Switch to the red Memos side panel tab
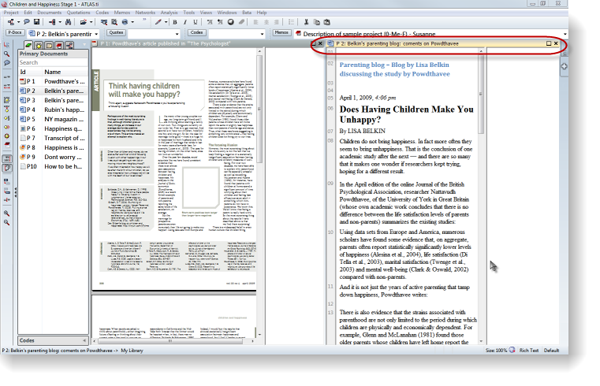Image resolution: width=600 pixels, height=386 pixels. [x=59, y=46]
